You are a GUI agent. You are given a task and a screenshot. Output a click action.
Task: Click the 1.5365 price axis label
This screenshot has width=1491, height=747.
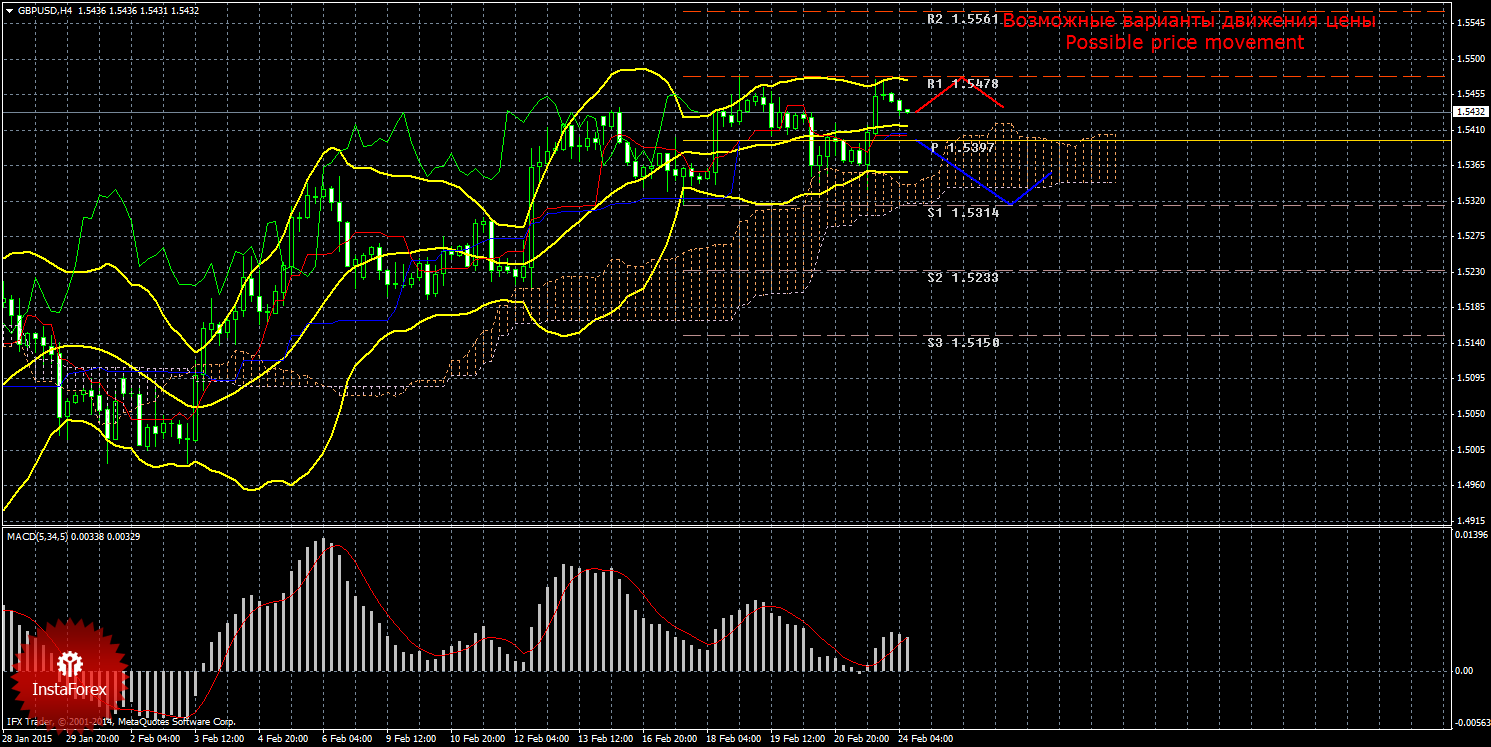(1471, 166)
